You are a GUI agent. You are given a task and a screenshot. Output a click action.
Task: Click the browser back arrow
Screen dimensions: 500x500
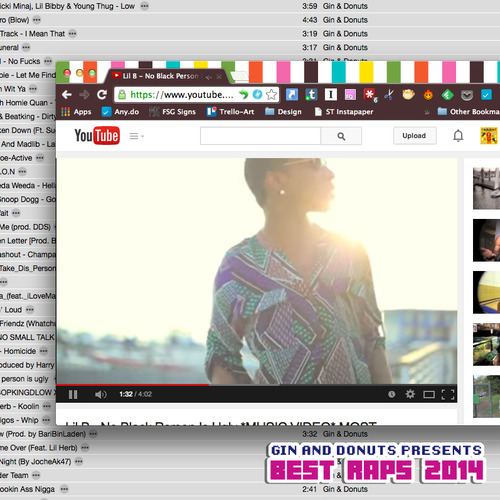point(67,95)
